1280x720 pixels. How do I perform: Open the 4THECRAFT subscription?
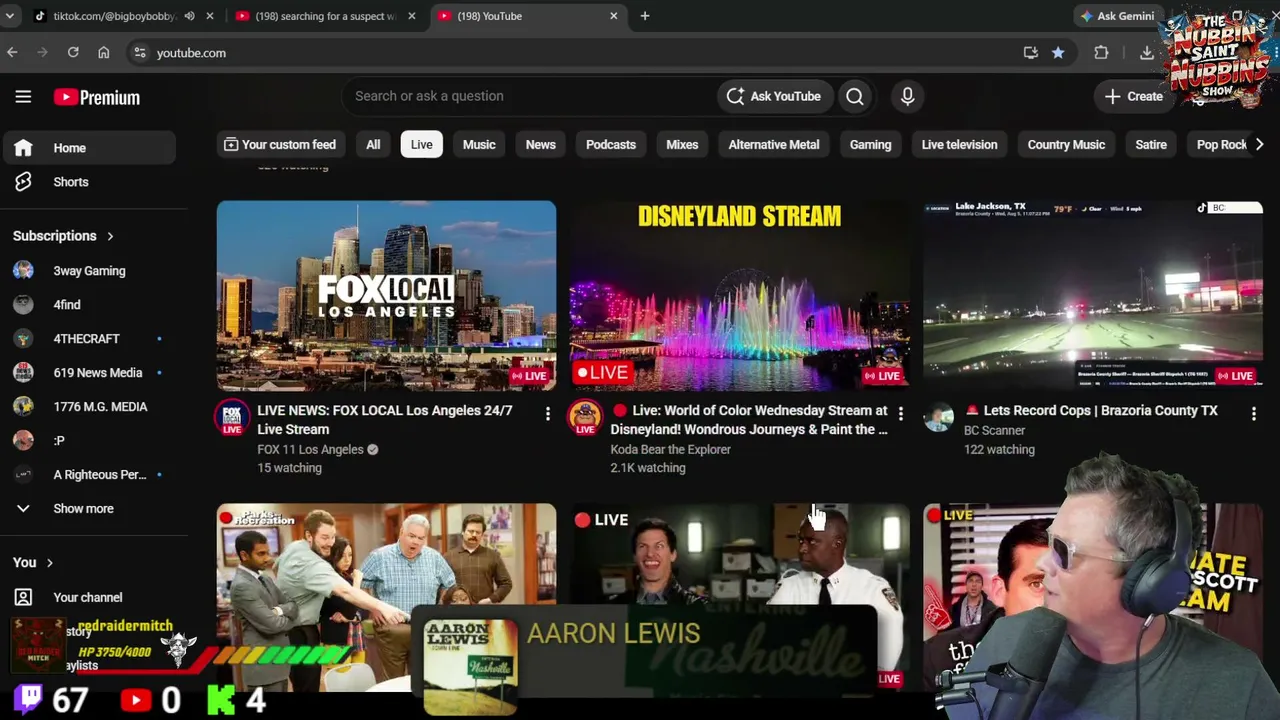tap(88, 339)
